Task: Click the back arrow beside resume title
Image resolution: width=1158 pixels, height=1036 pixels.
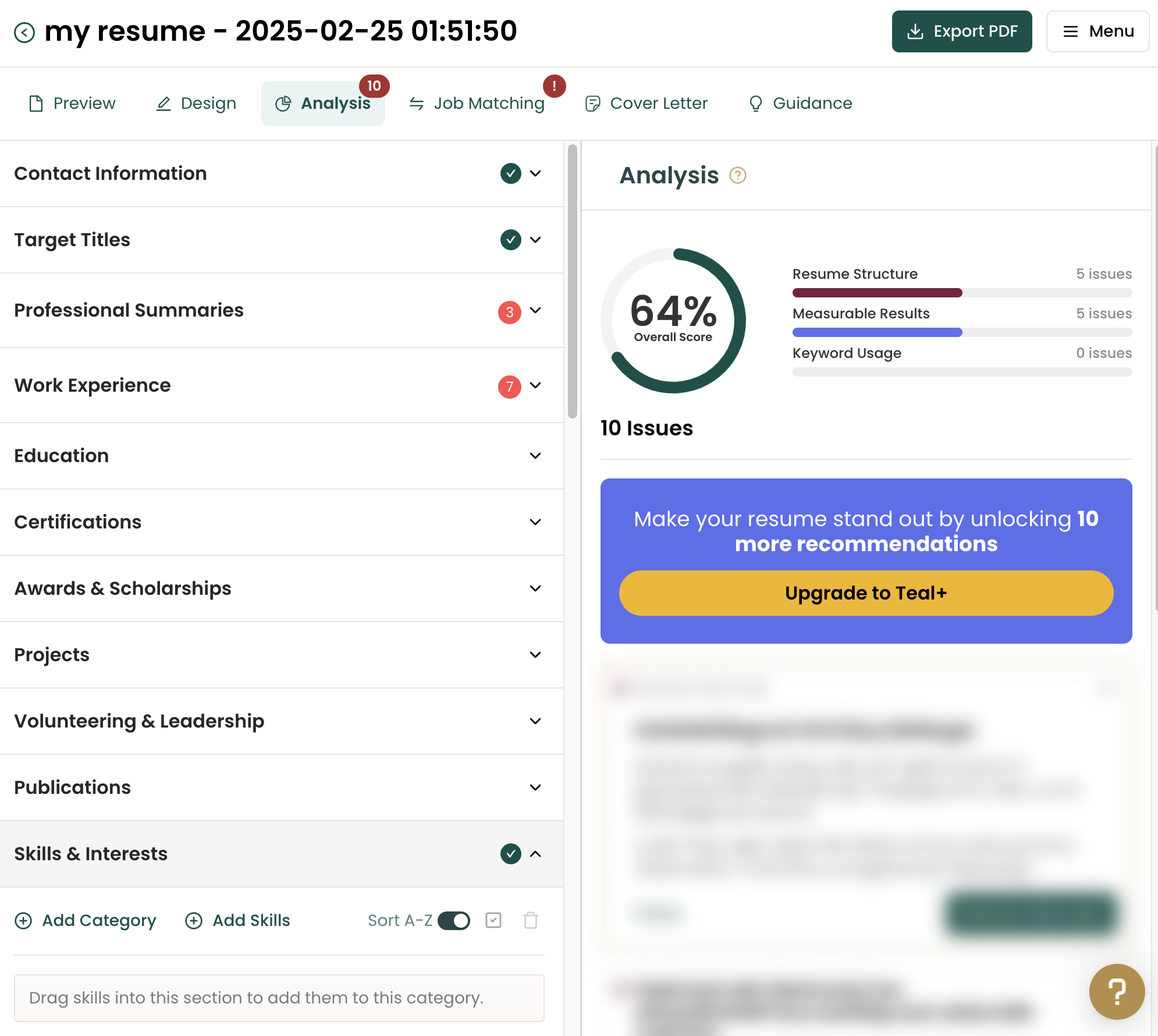Action: [x=24, y=32]
